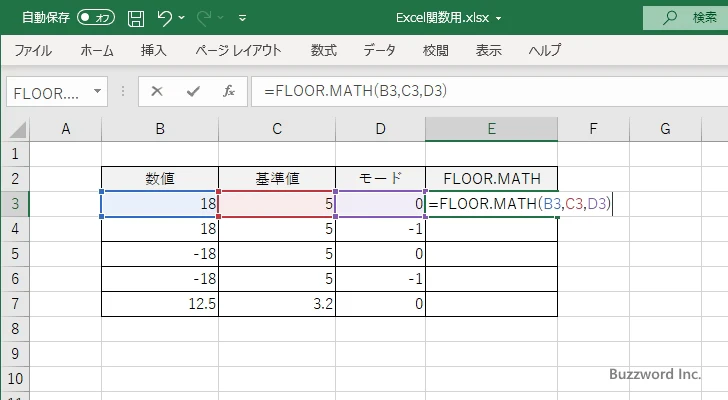The image size is (728, 400).
Task: Select column E header
Action: [x=491, y=129]
